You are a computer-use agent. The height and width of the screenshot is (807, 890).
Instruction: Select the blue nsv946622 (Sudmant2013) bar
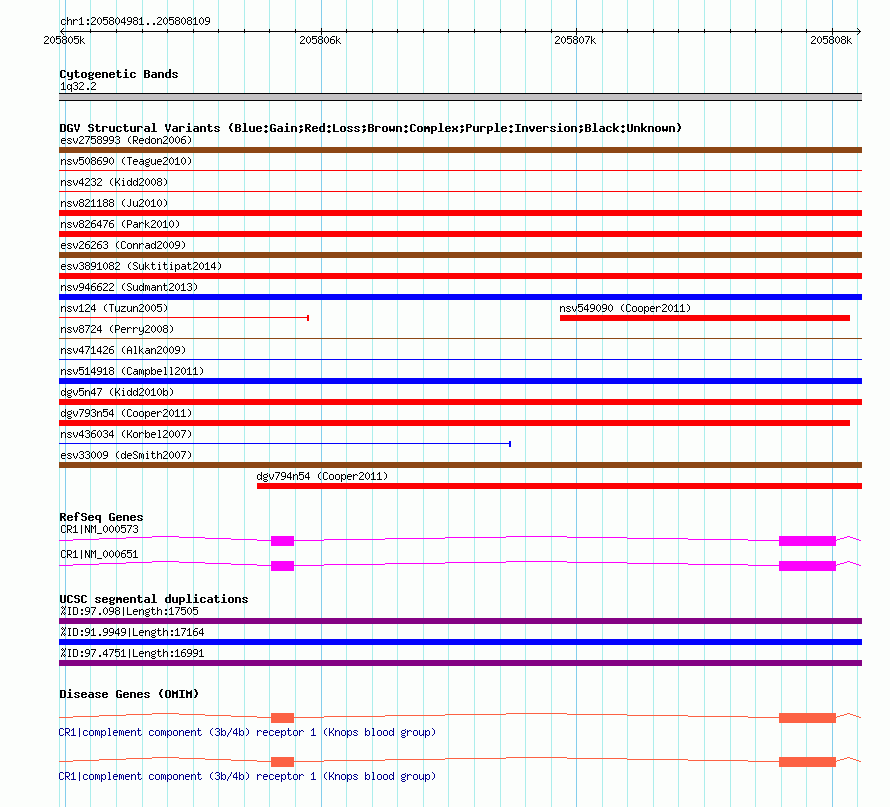click(x=460, y=297)
